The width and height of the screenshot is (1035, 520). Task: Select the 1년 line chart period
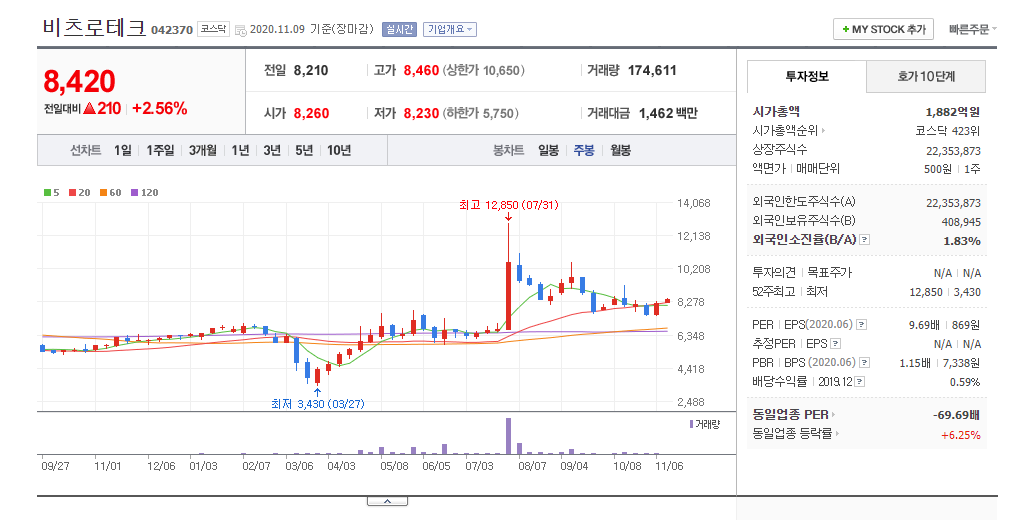coord(240,150)
